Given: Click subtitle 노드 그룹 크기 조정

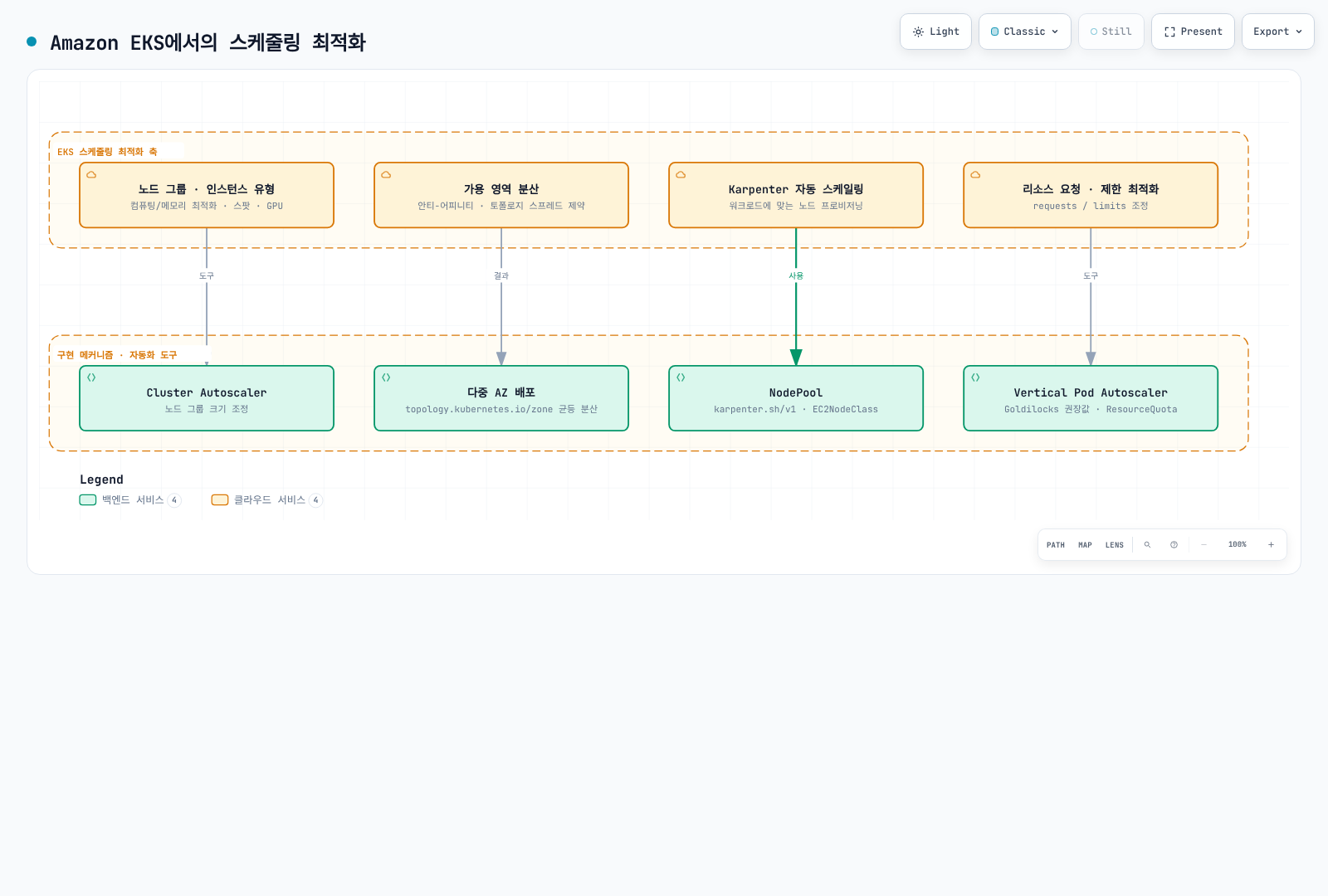Looking at the screenshot, I should point(207,409).
